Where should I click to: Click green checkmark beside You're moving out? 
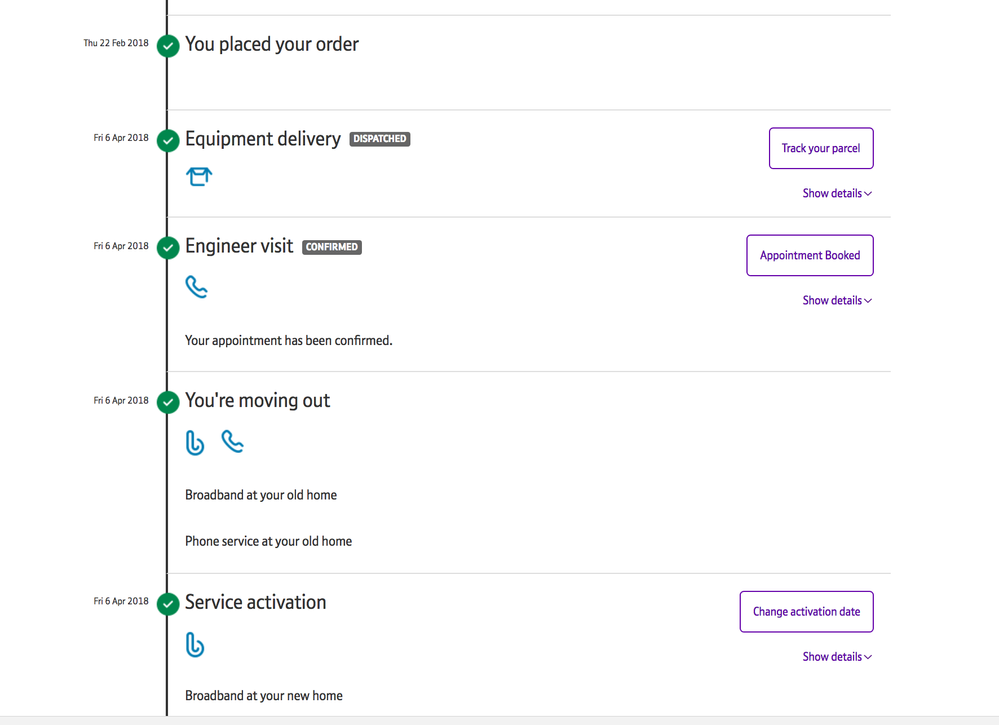[168, 402]
